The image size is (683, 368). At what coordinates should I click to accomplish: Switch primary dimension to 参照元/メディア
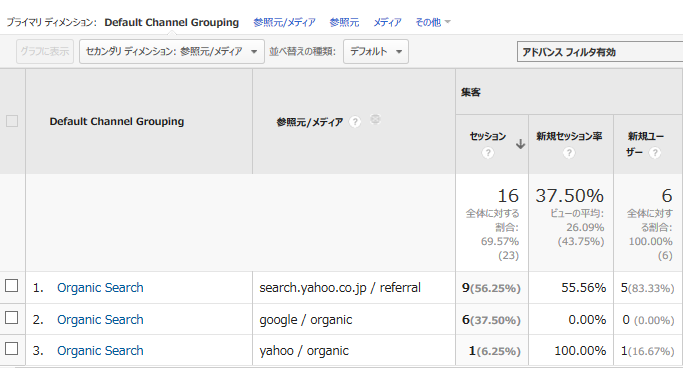[284, 22]
